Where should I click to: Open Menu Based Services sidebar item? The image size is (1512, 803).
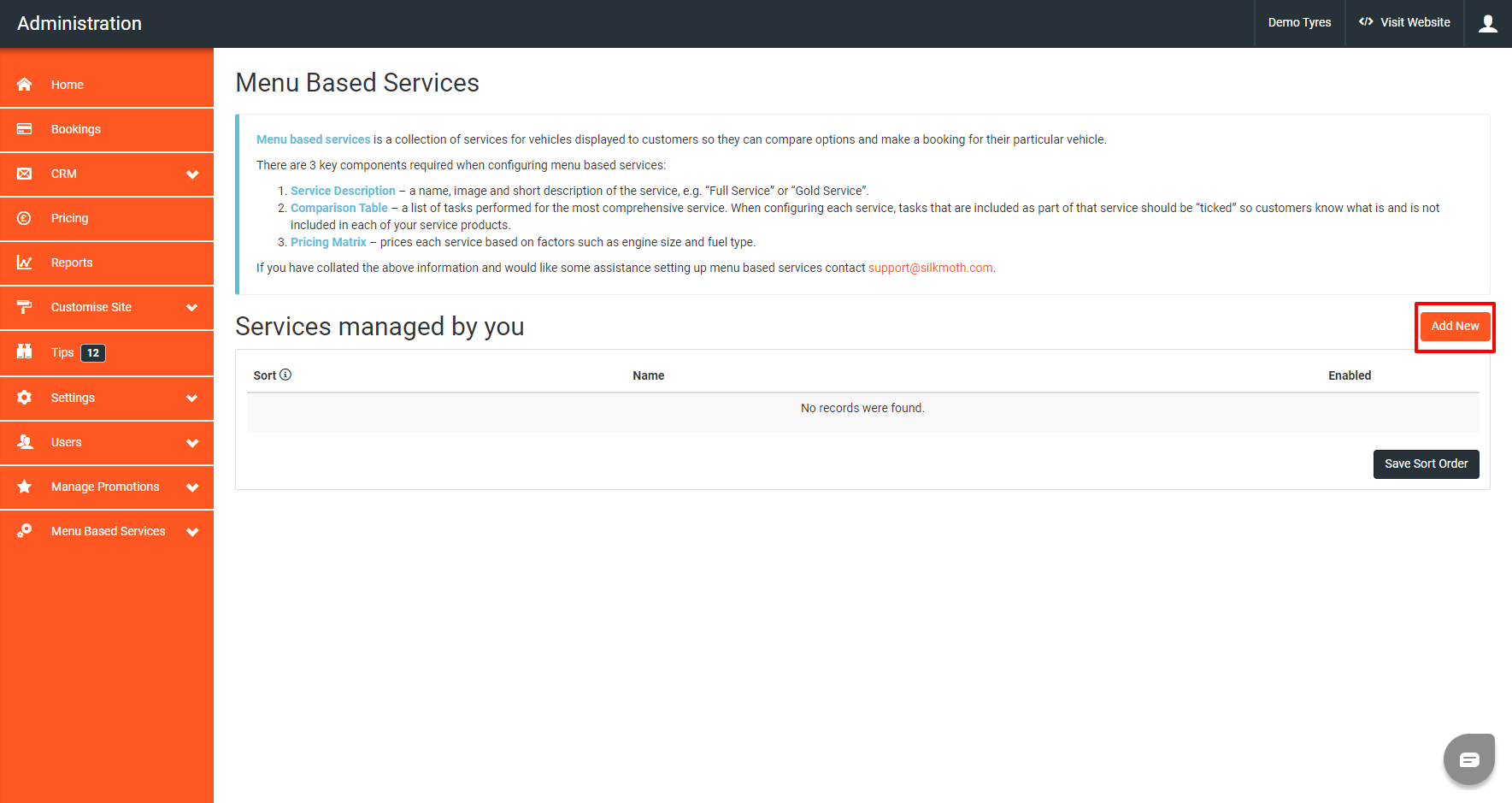click(x=107, y=531)
